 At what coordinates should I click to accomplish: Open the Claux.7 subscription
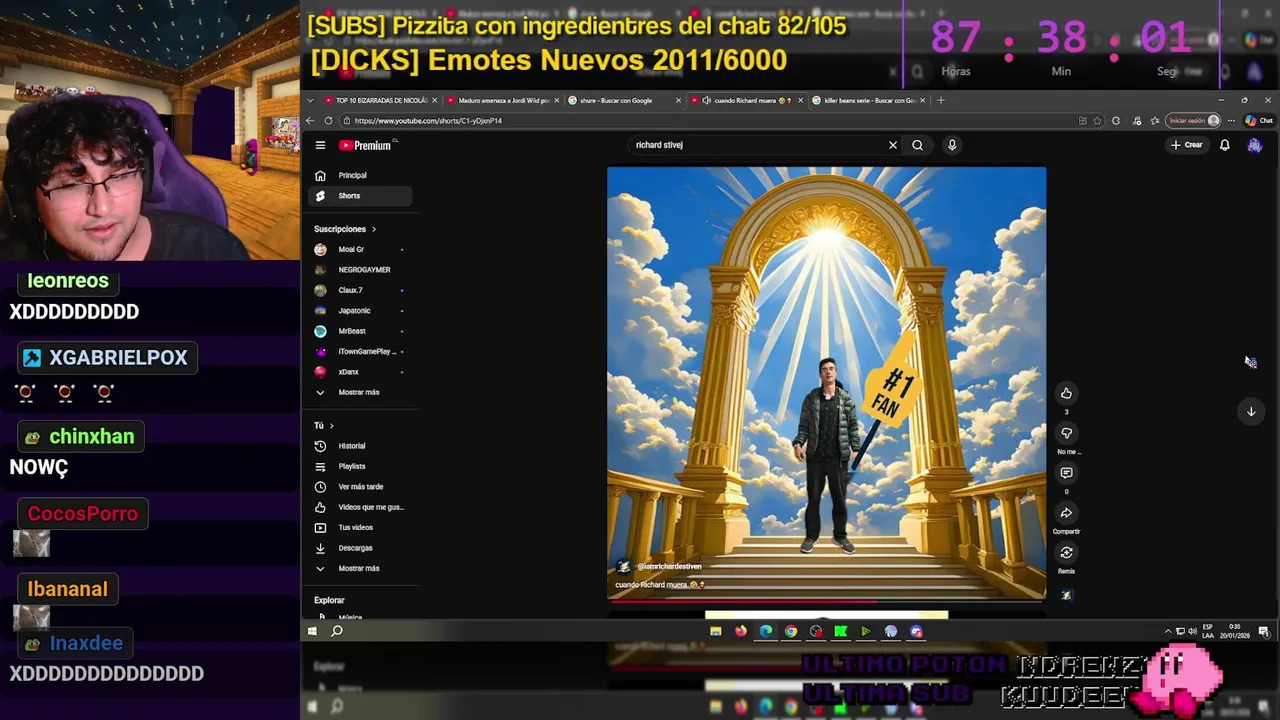tap(360, 290)
